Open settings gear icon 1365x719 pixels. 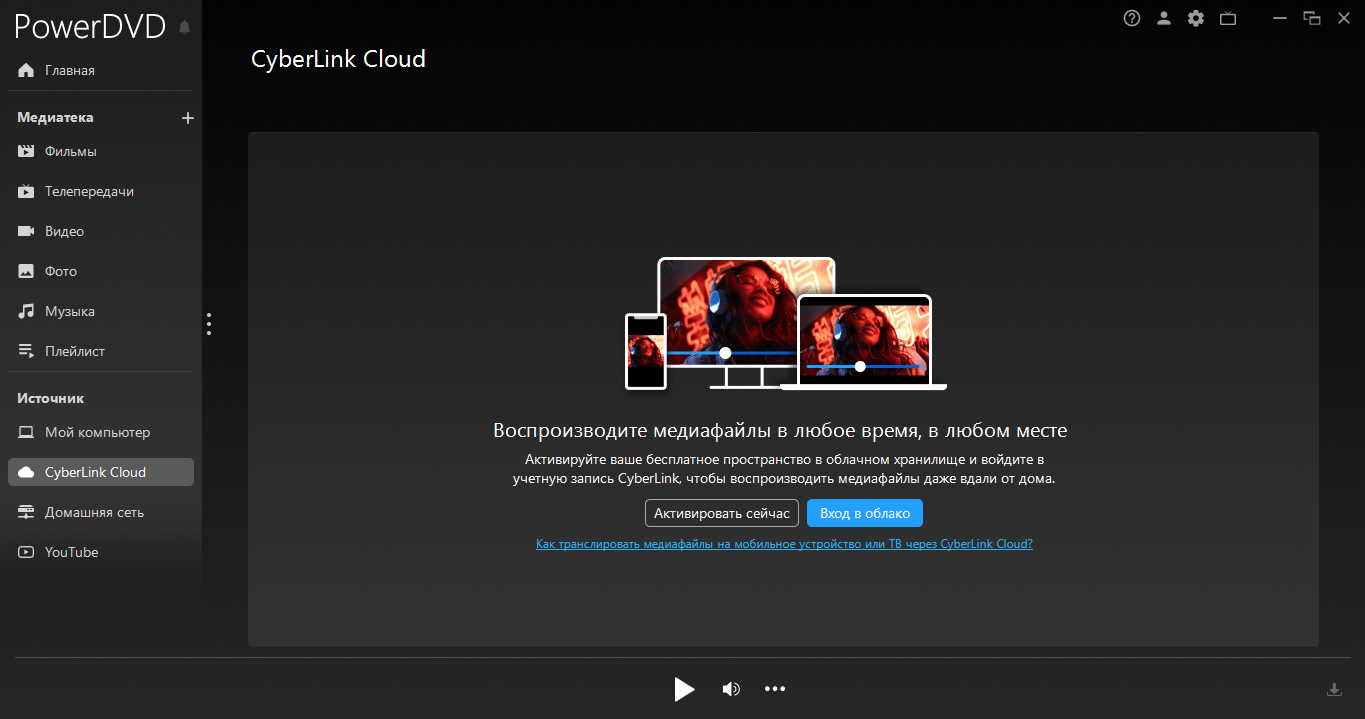click(1196, 18)
